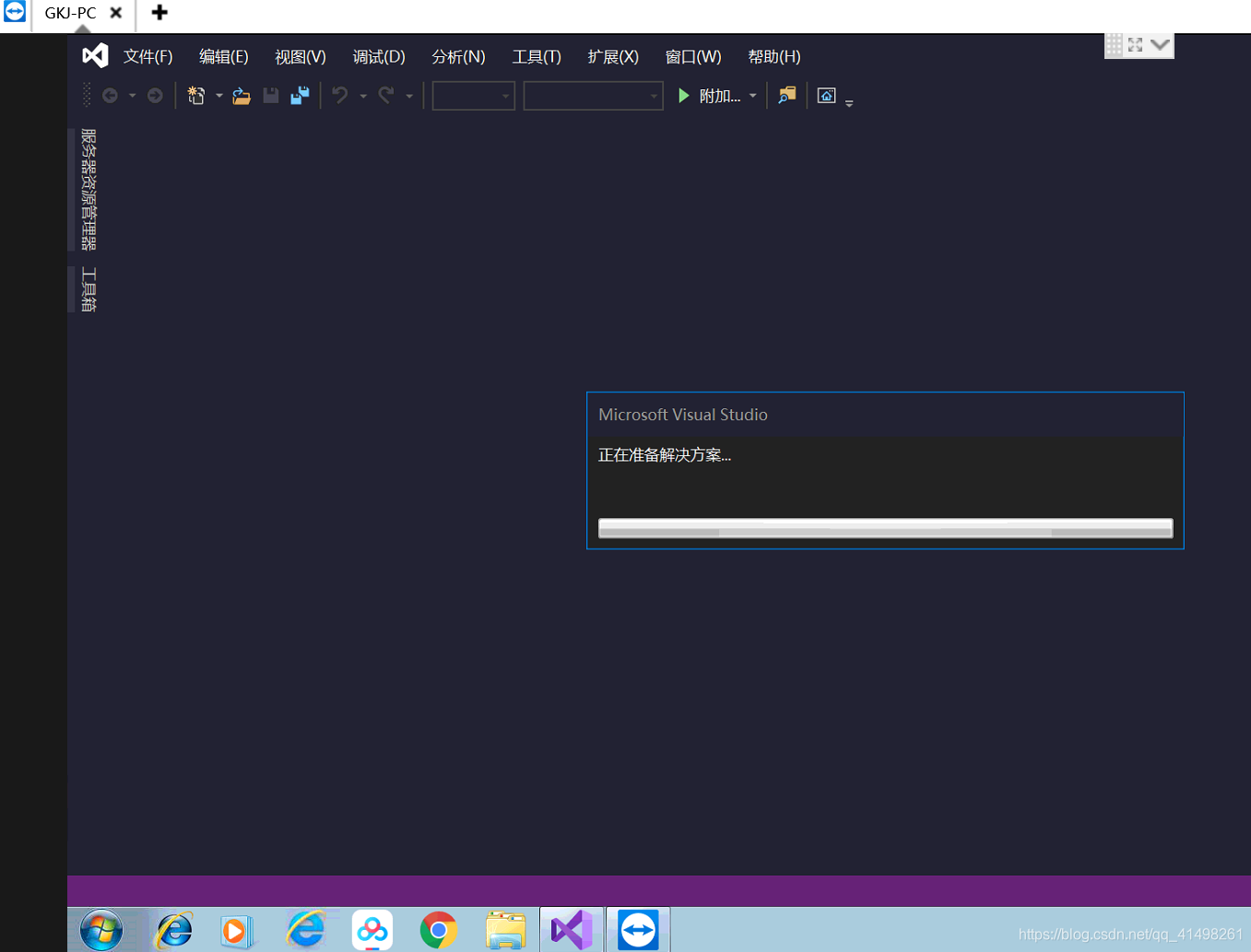Click the Visual Studio logo icon

point(95,56)
